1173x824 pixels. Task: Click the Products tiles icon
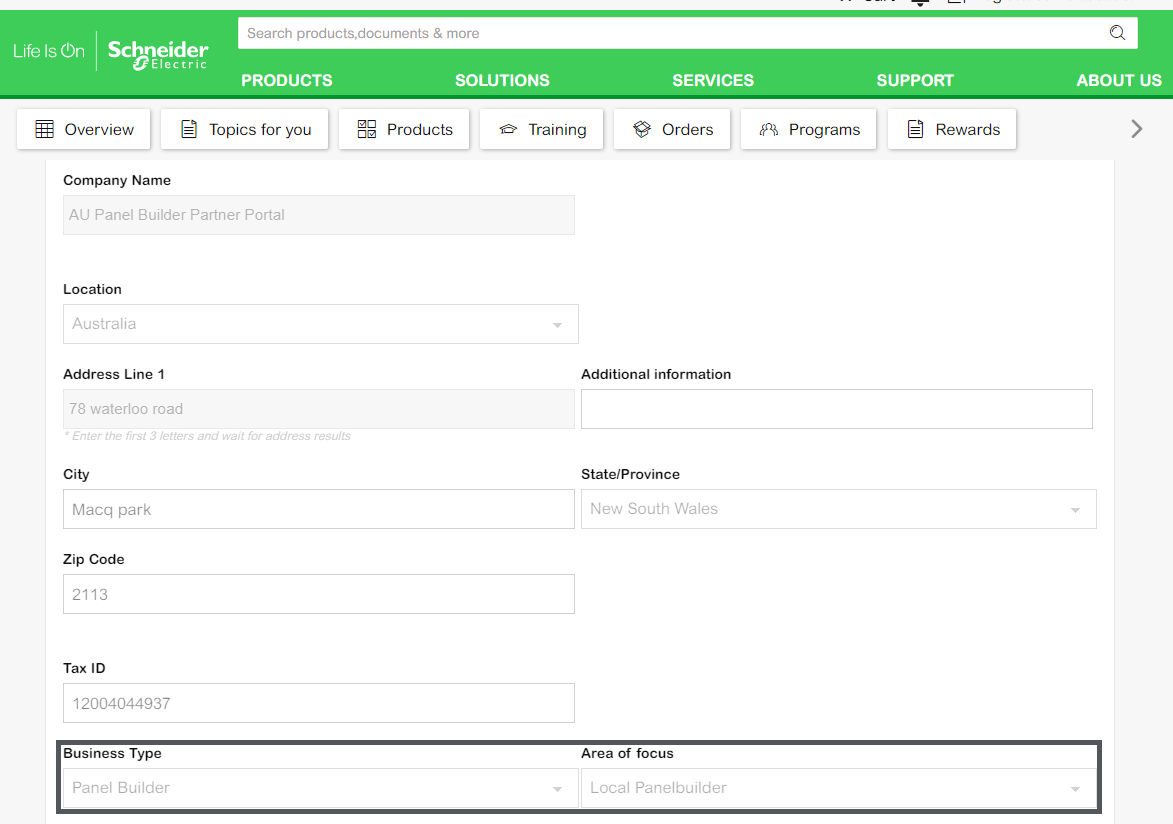tap(367, 129)
